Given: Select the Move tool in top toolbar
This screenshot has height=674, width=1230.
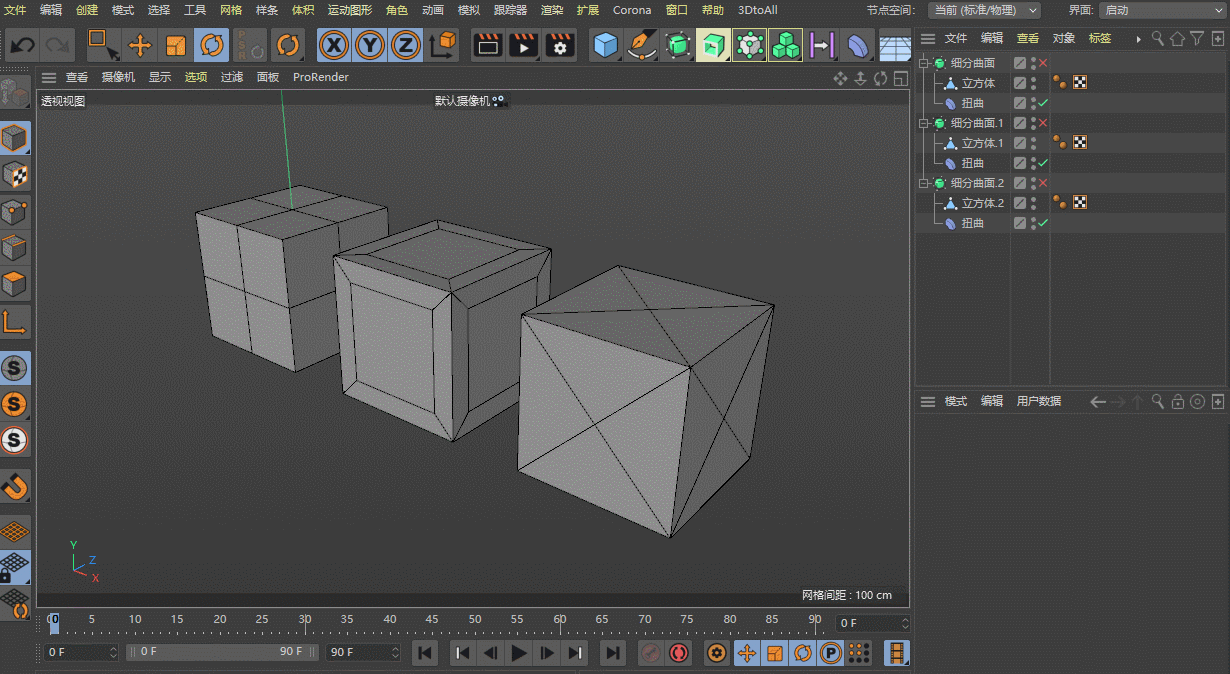Looking at the screenshot, I should point(140,46).
